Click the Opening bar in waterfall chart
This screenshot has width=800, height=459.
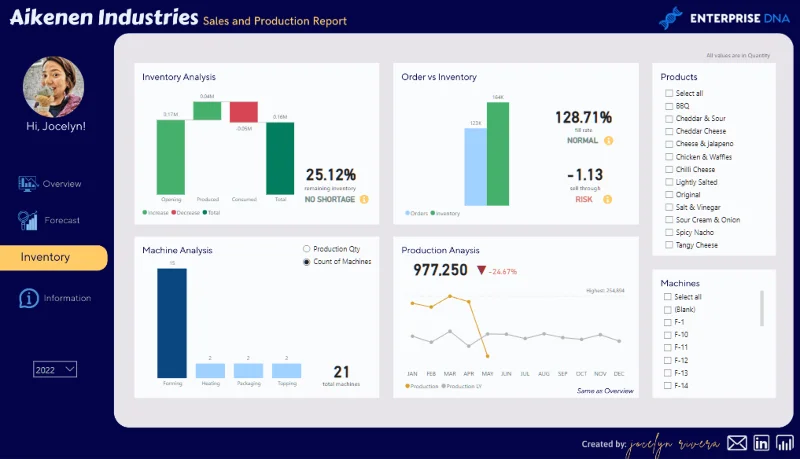click(171, 157)
